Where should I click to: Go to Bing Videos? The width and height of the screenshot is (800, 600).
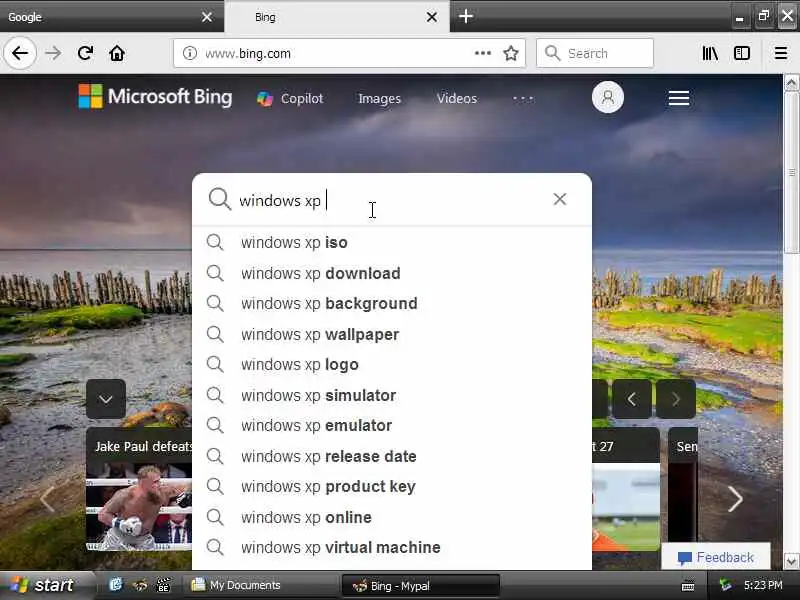click(457, 98)
